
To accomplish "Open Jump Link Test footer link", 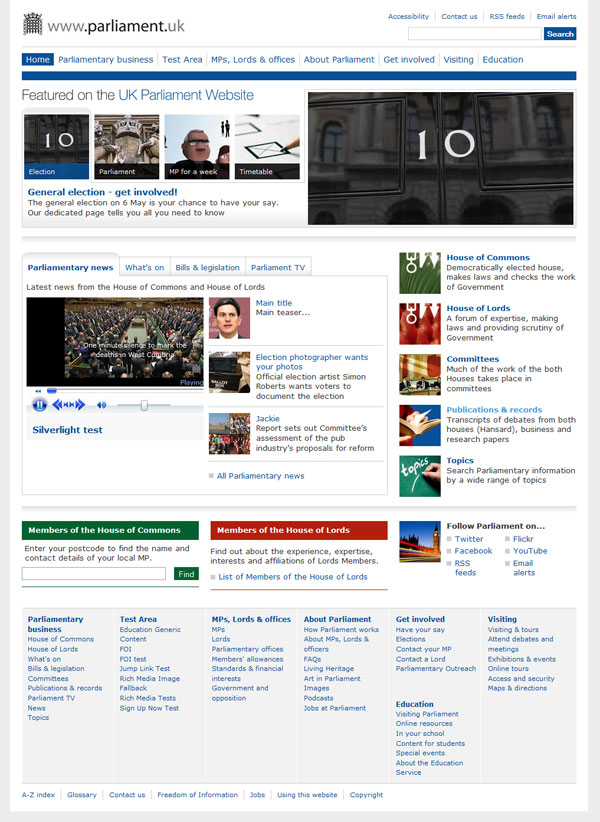I will coord(145,668).
